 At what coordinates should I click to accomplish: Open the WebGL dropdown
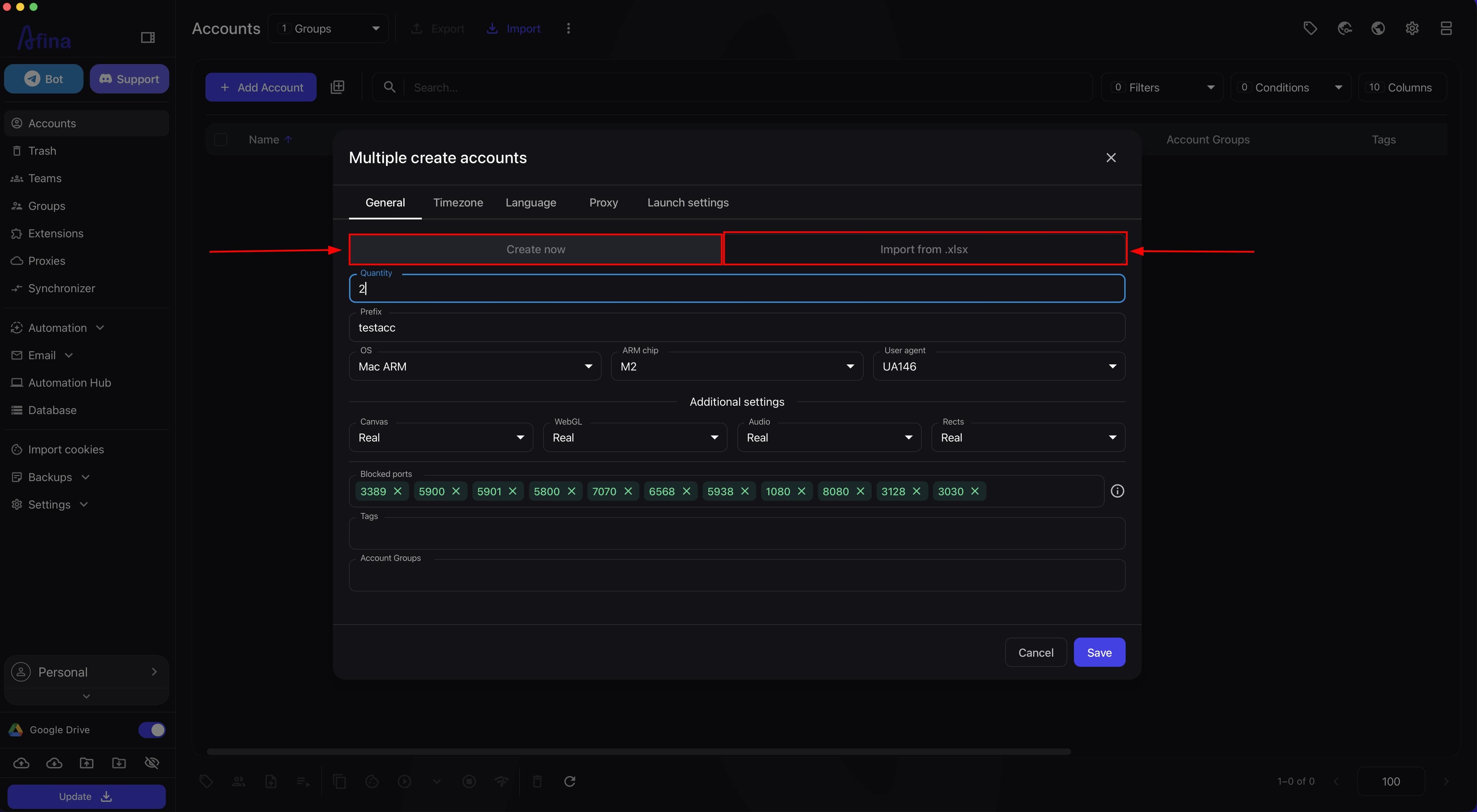635,437
